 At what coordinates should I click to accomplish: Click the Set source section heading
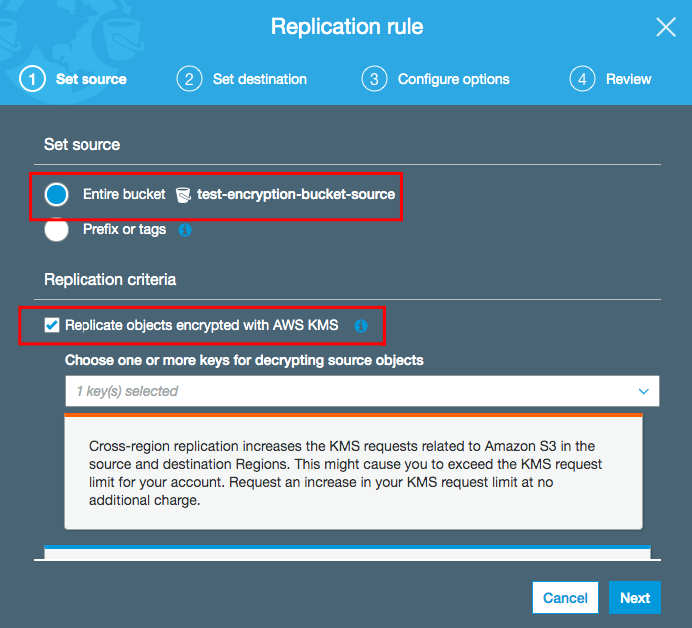[82, 144]
